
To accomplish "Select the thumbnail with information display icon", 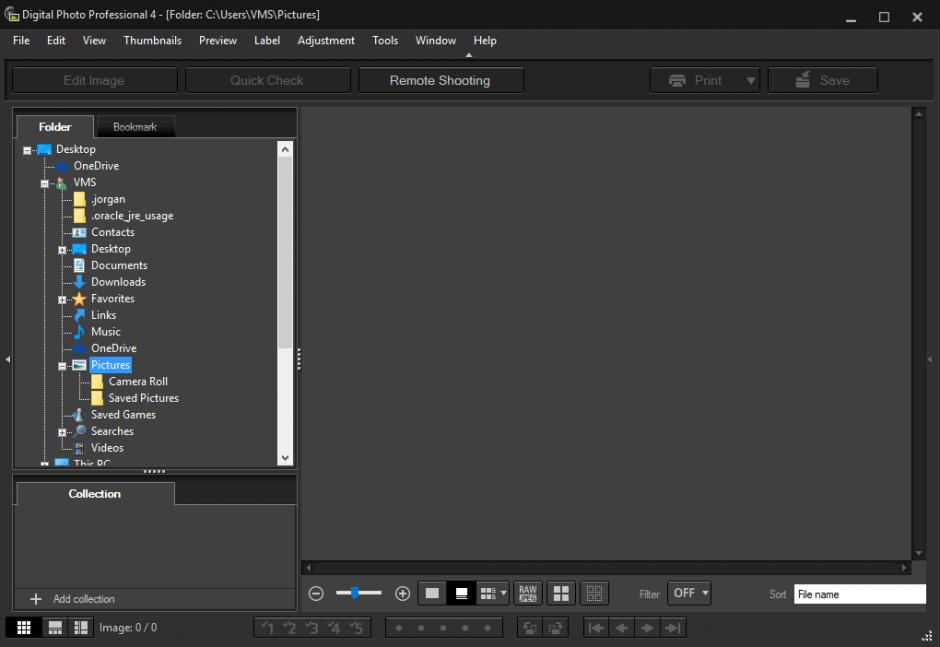I will coord(461,594).
